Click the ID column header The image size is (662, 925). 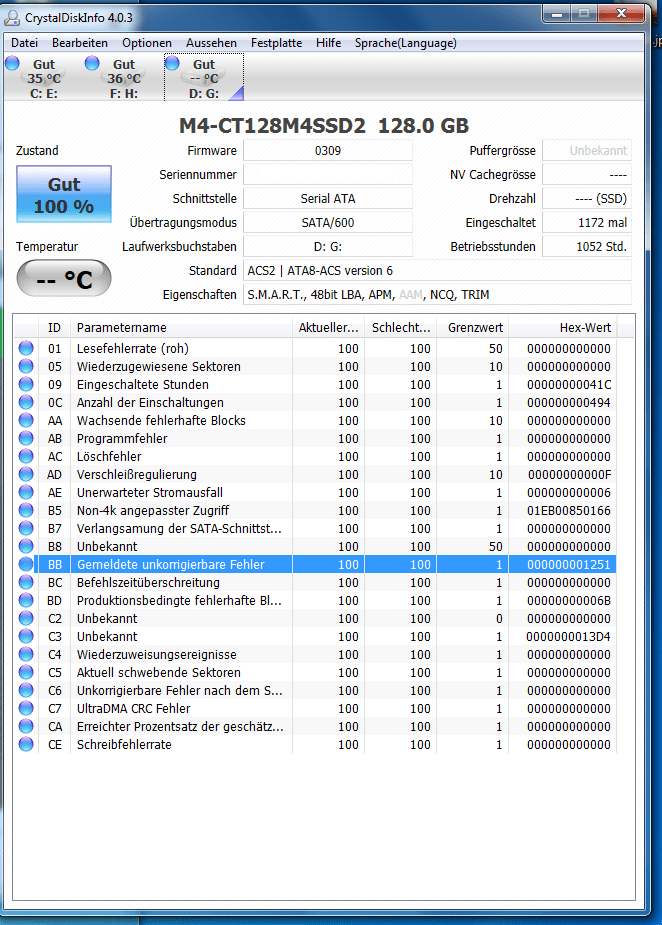(54, 327)
